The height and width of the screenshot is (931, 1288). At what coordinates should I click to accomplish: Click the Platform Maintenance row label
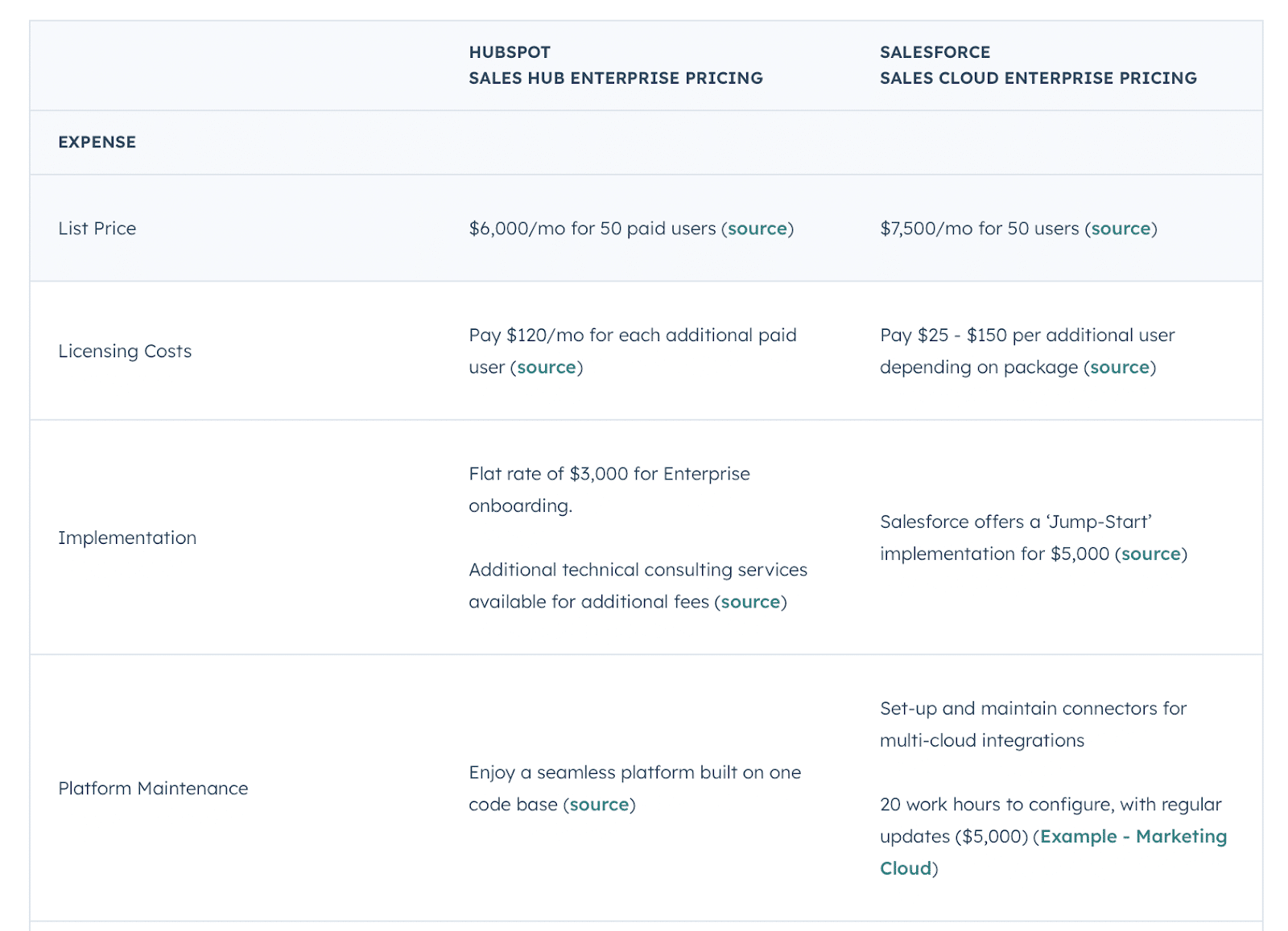153,789
